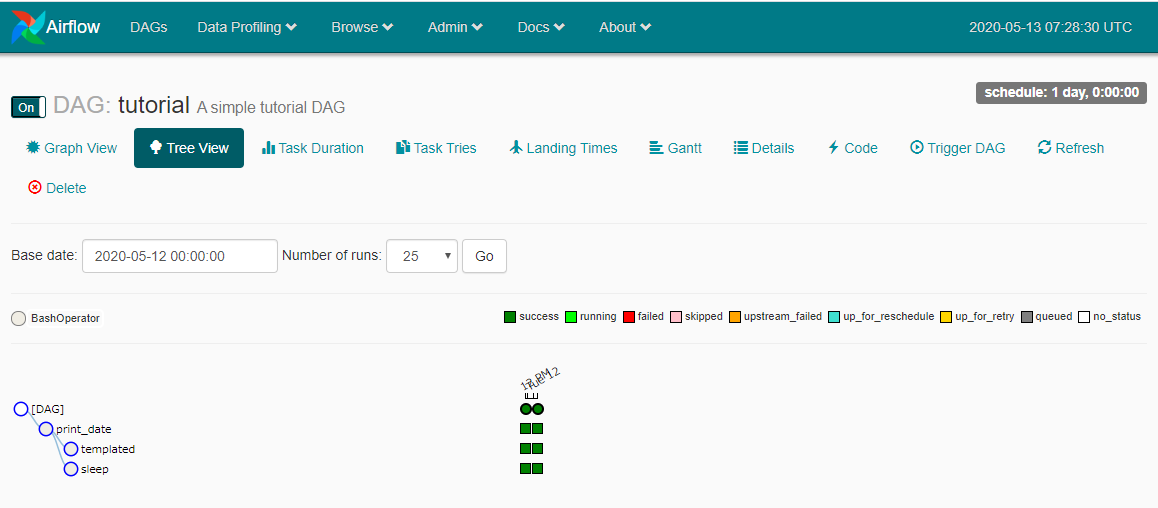The height and width of the screenshot is (508, 1158).
Task: Open the Task Tries view
Action: coord(436,148)
